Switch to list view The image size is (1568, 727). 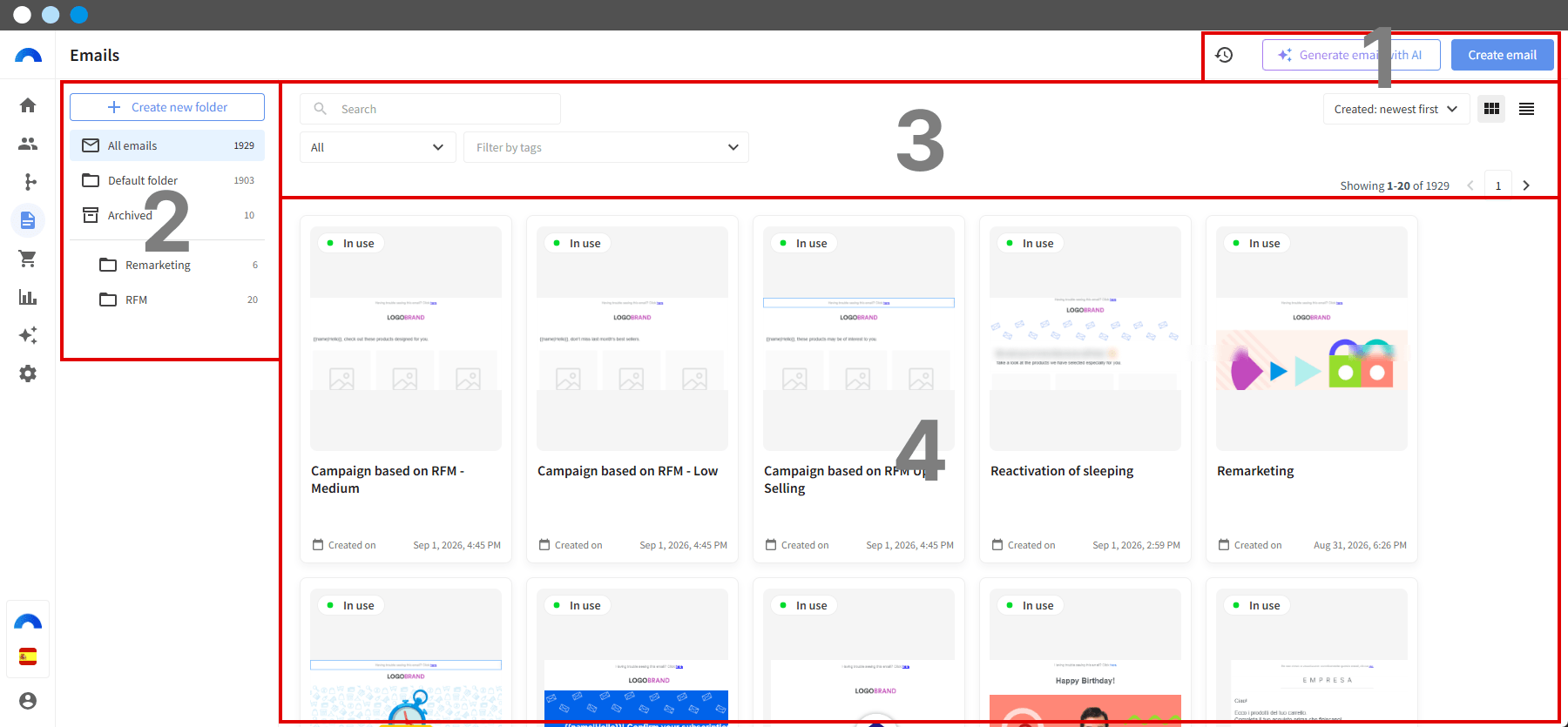[x=1526, y=109]
